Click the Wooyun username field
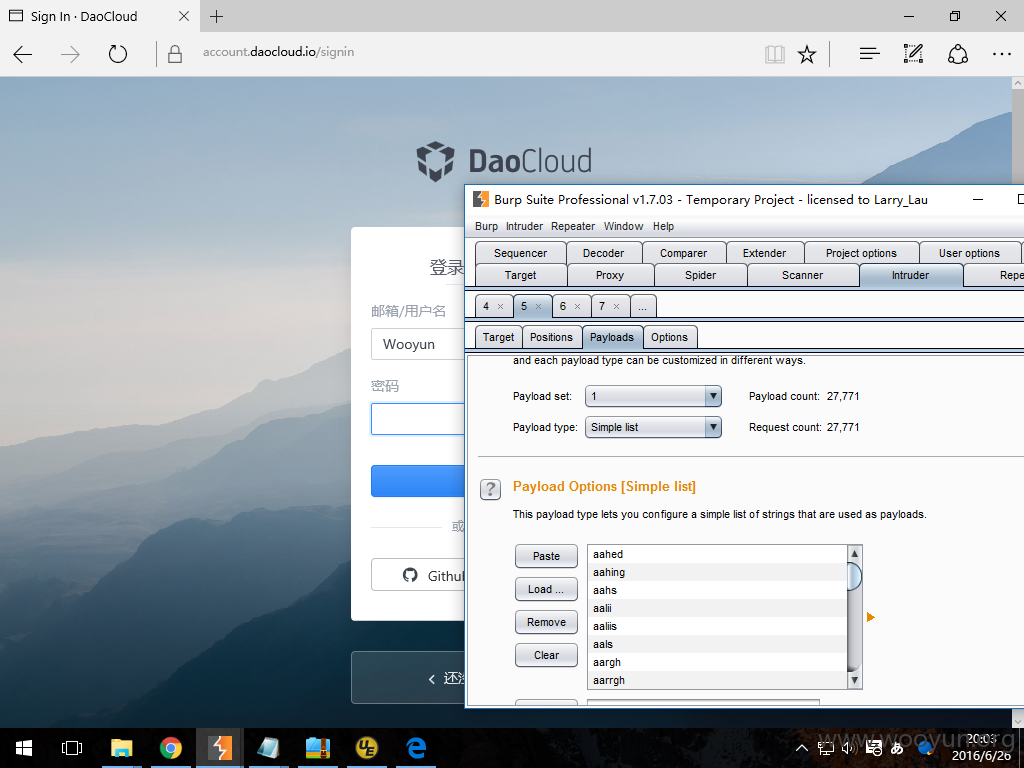The height and width of the screenshot is (768, 1024). click(417, 344)
